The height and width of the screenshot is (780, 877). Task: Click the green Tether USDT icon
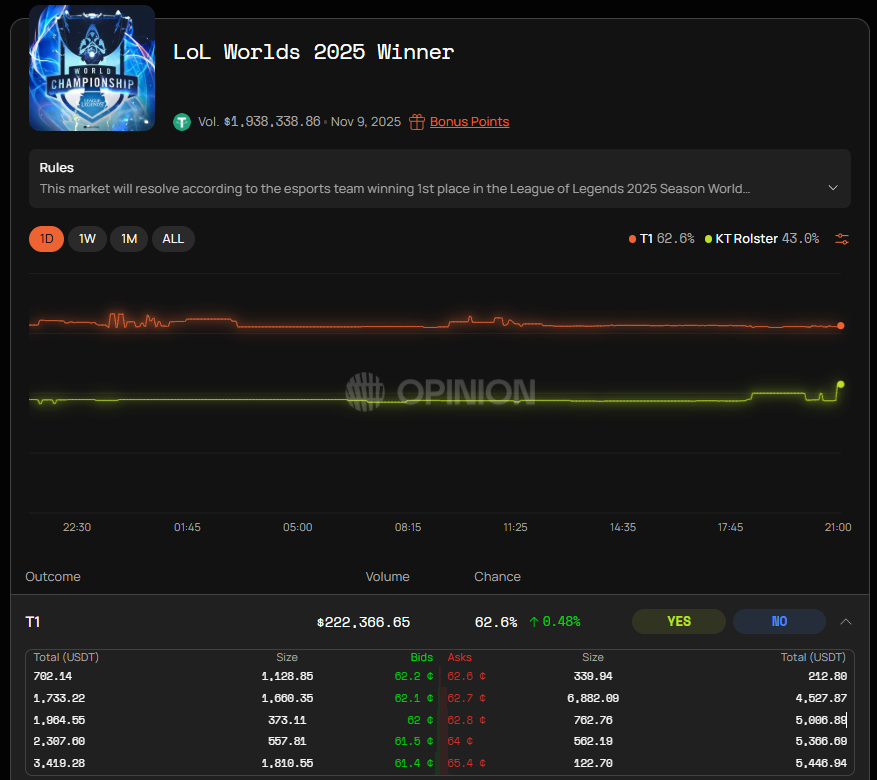click(182, 122)
